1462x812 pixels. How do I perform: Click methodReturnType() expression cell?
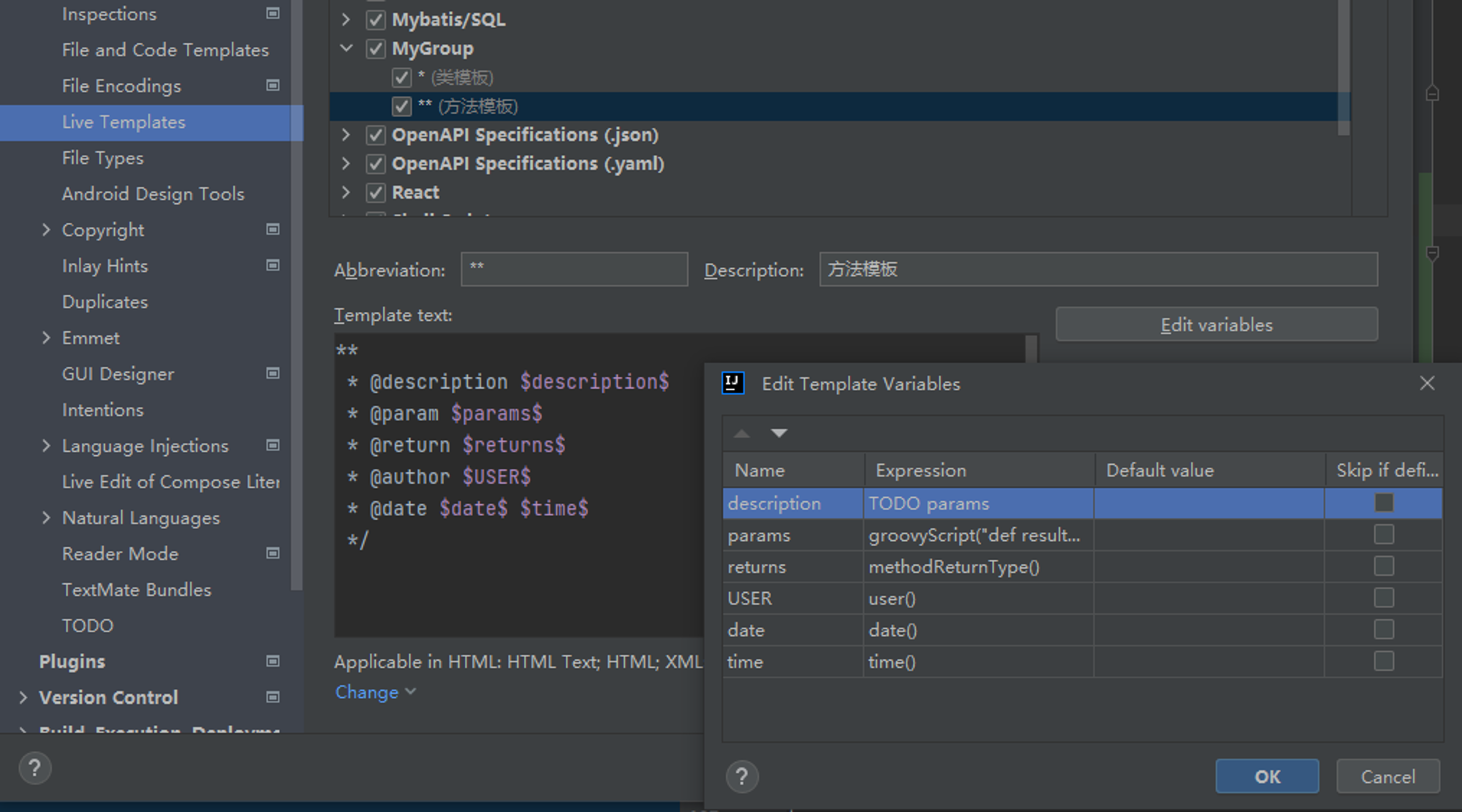[978, 566]
